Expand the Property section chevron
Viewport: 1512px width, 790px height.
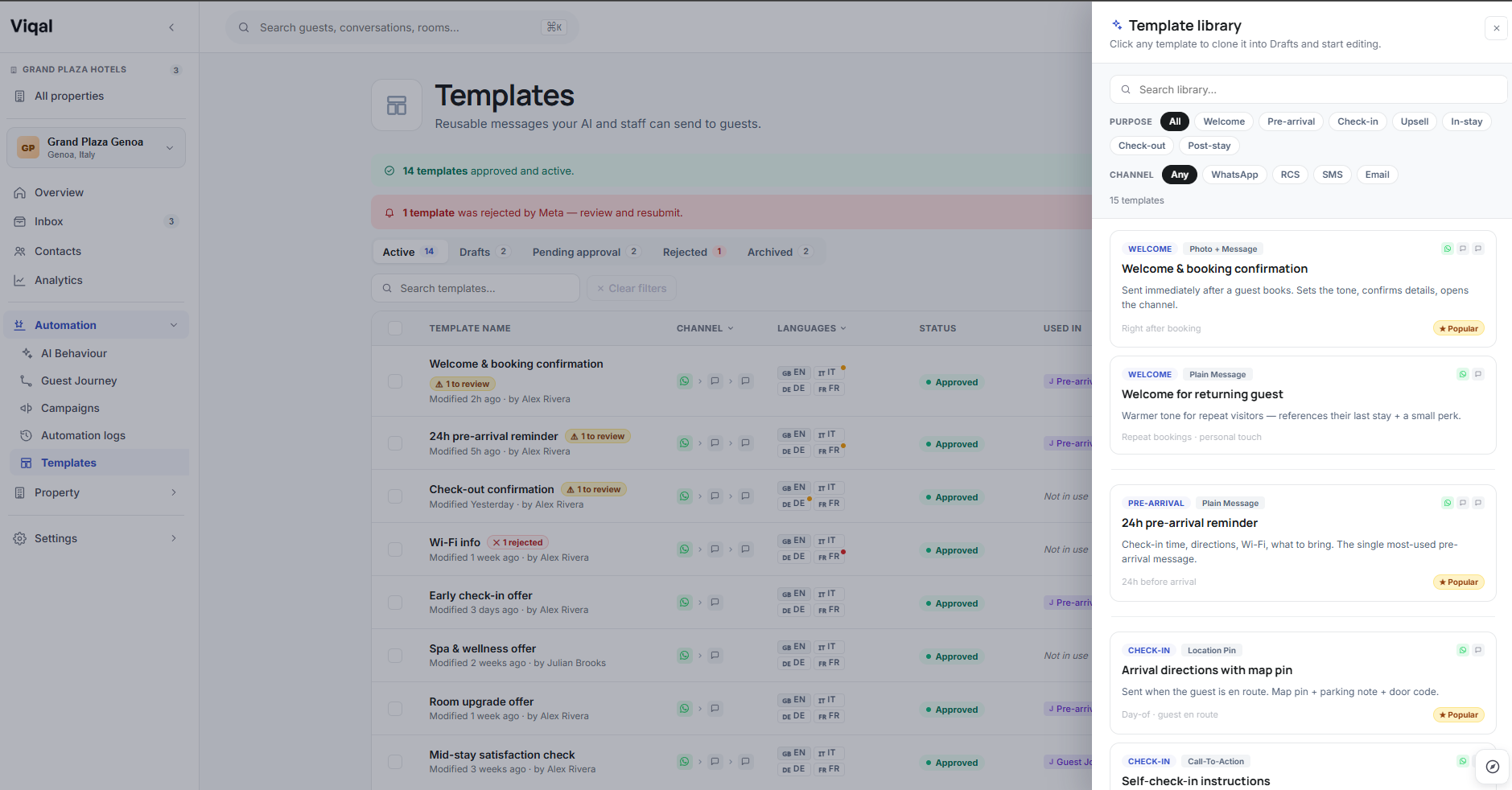[x=174, y=493]
